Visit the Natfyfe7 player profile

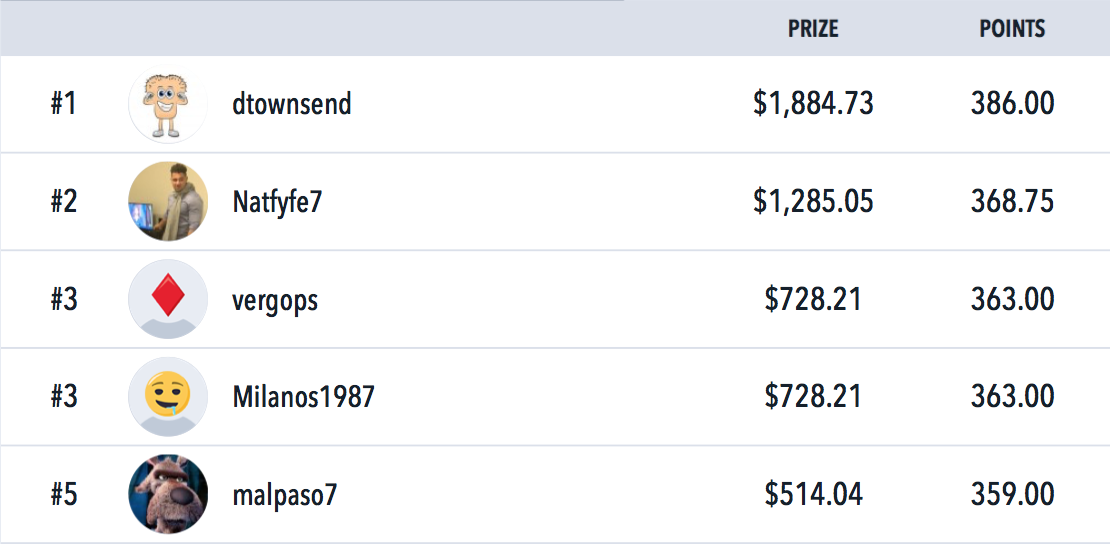[278, 203]
